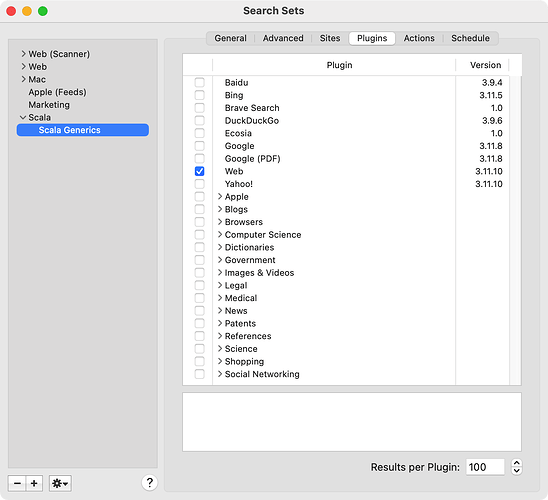548x500 pixels.
Task: Select the Marketing search set
Action: coord(49,105)
